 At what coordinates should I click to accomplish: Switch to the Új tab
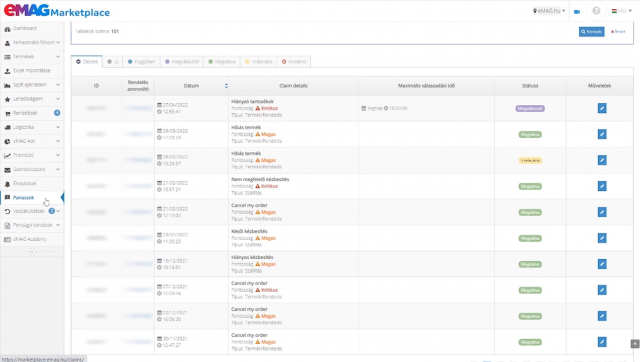coord(113,62)
